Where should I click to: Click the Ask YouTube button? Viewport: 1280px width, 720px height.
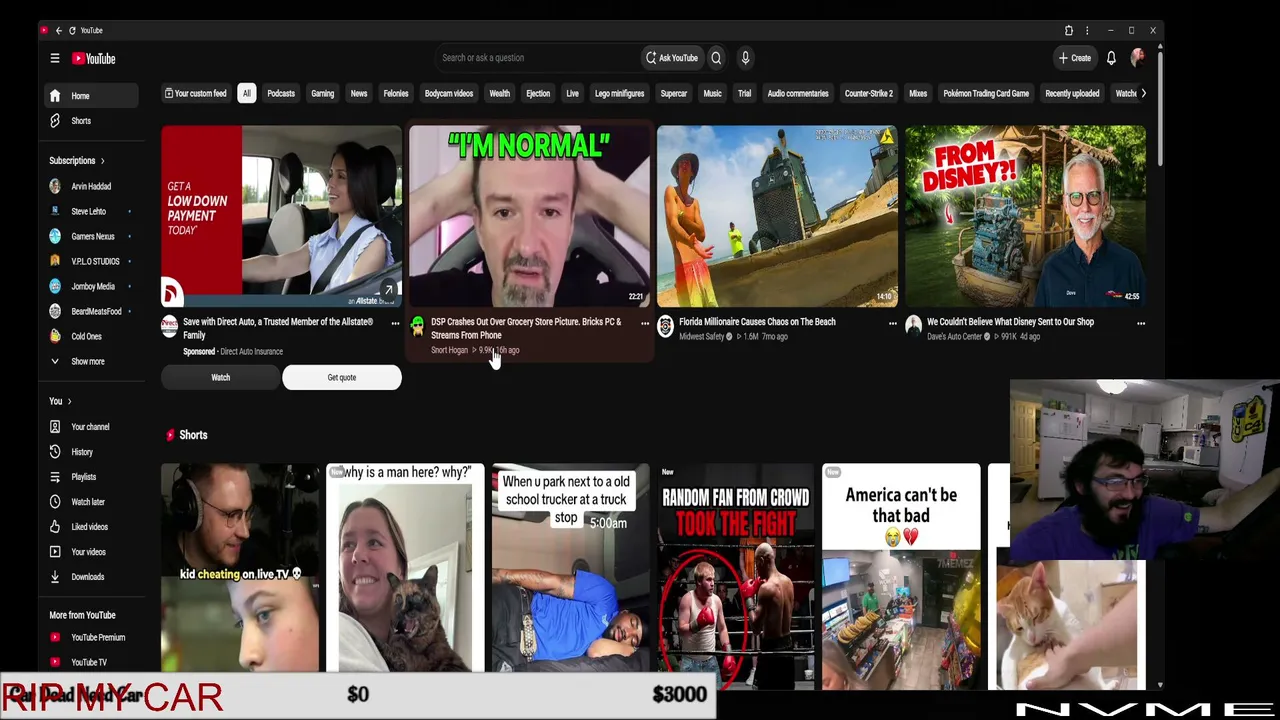(x=671, y=58)
